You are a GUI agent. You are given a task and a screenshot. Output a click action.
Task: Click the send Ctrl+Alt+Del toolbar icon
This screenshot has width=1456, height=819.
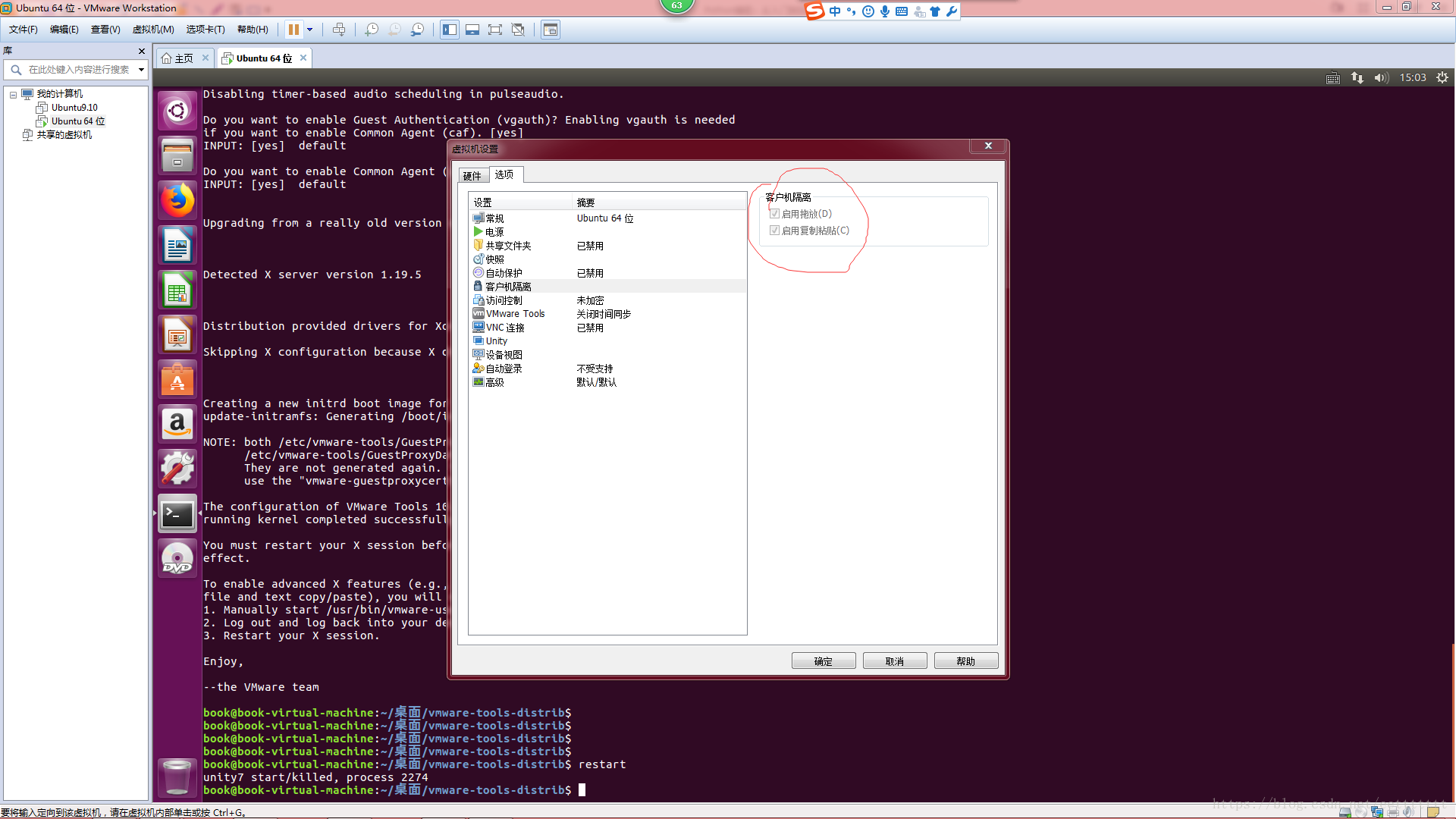[339, 30]
